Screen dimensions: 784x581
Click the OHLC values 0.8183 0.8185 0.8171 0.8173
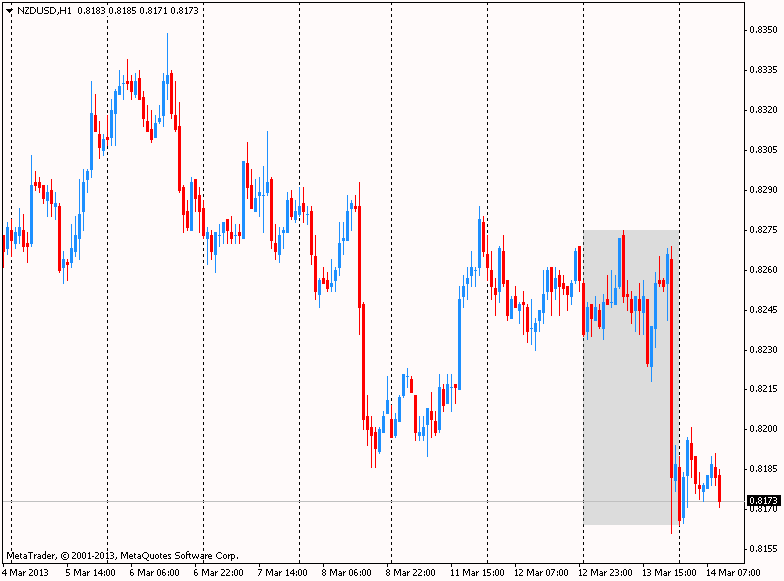[138, 10]
